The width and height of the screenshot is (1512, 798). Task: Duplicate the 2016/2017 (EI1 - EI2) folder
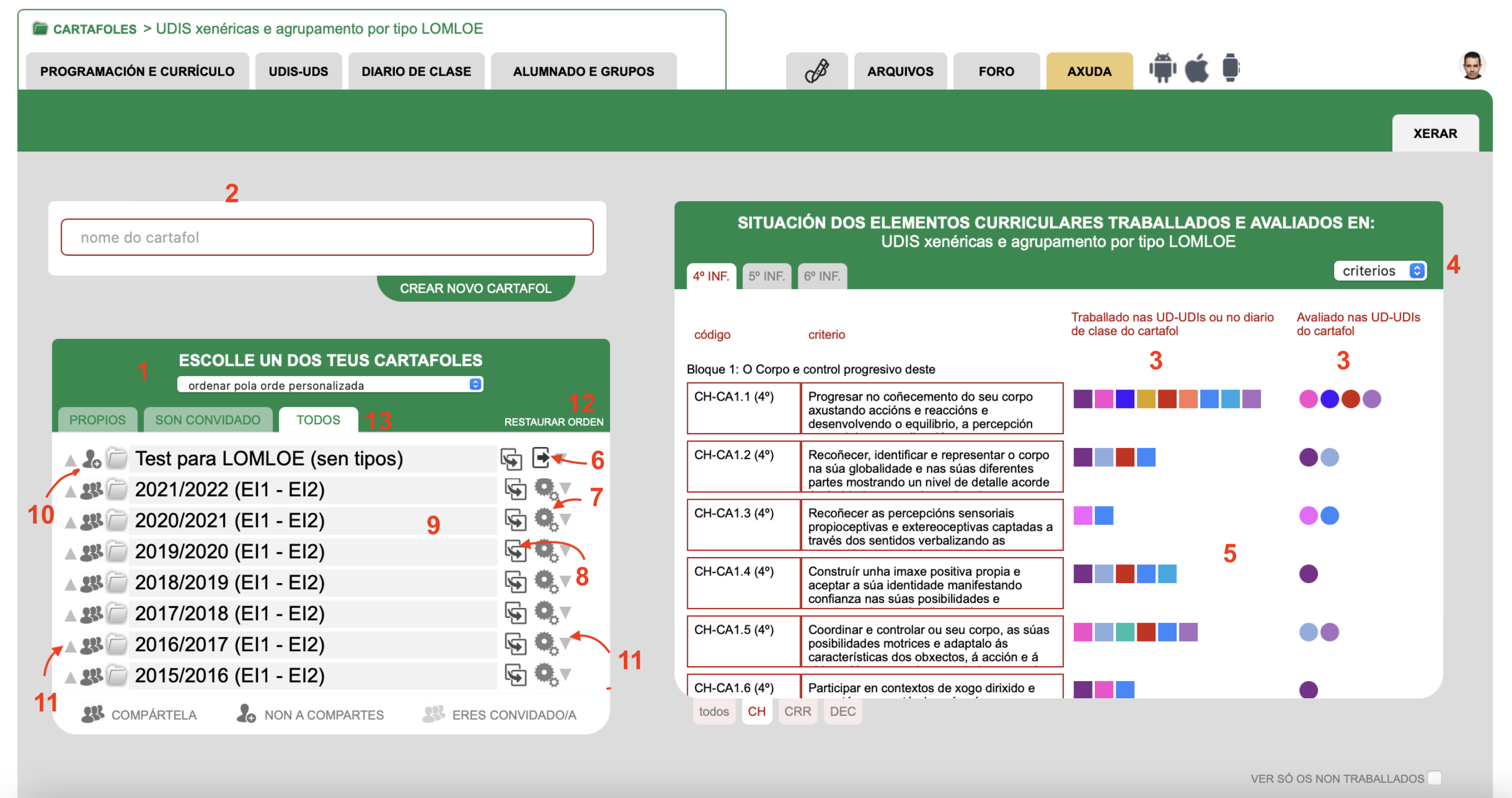[x=515, y=644]
